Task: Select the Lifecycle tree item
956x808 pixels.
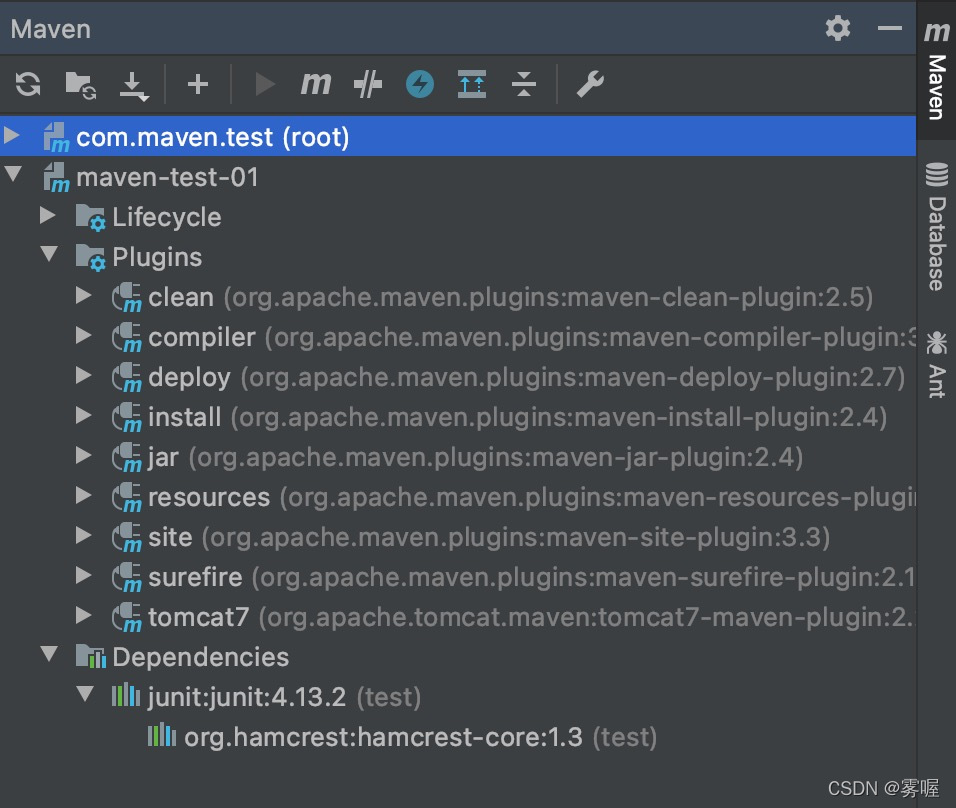Action: (166, 217)
